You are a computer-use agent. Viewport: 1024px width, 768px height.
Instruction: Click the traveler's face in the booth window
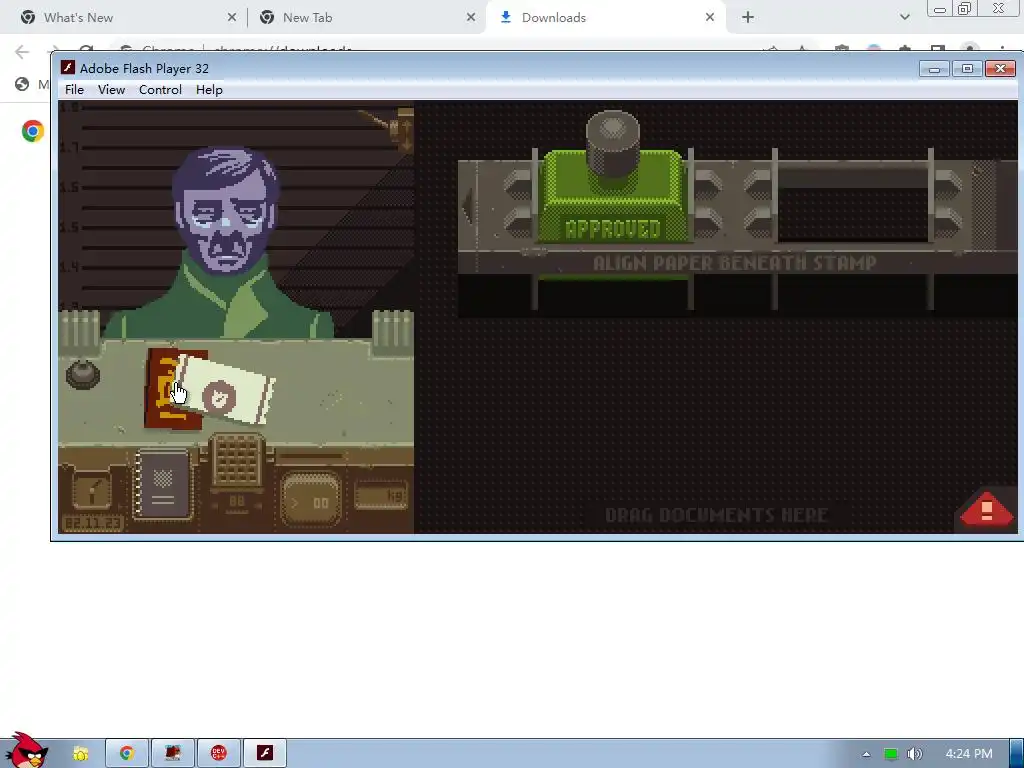pyautogui.click(x=225, y=210)
